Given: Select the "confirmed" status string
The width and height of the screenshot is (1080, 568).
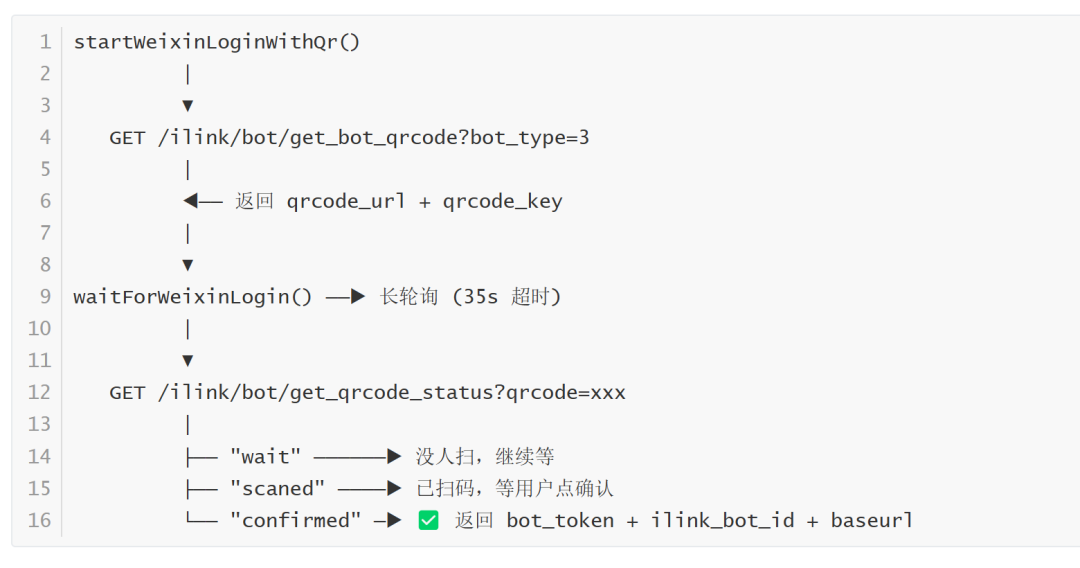Looking at the screenshot, I should tap(295, 521).
